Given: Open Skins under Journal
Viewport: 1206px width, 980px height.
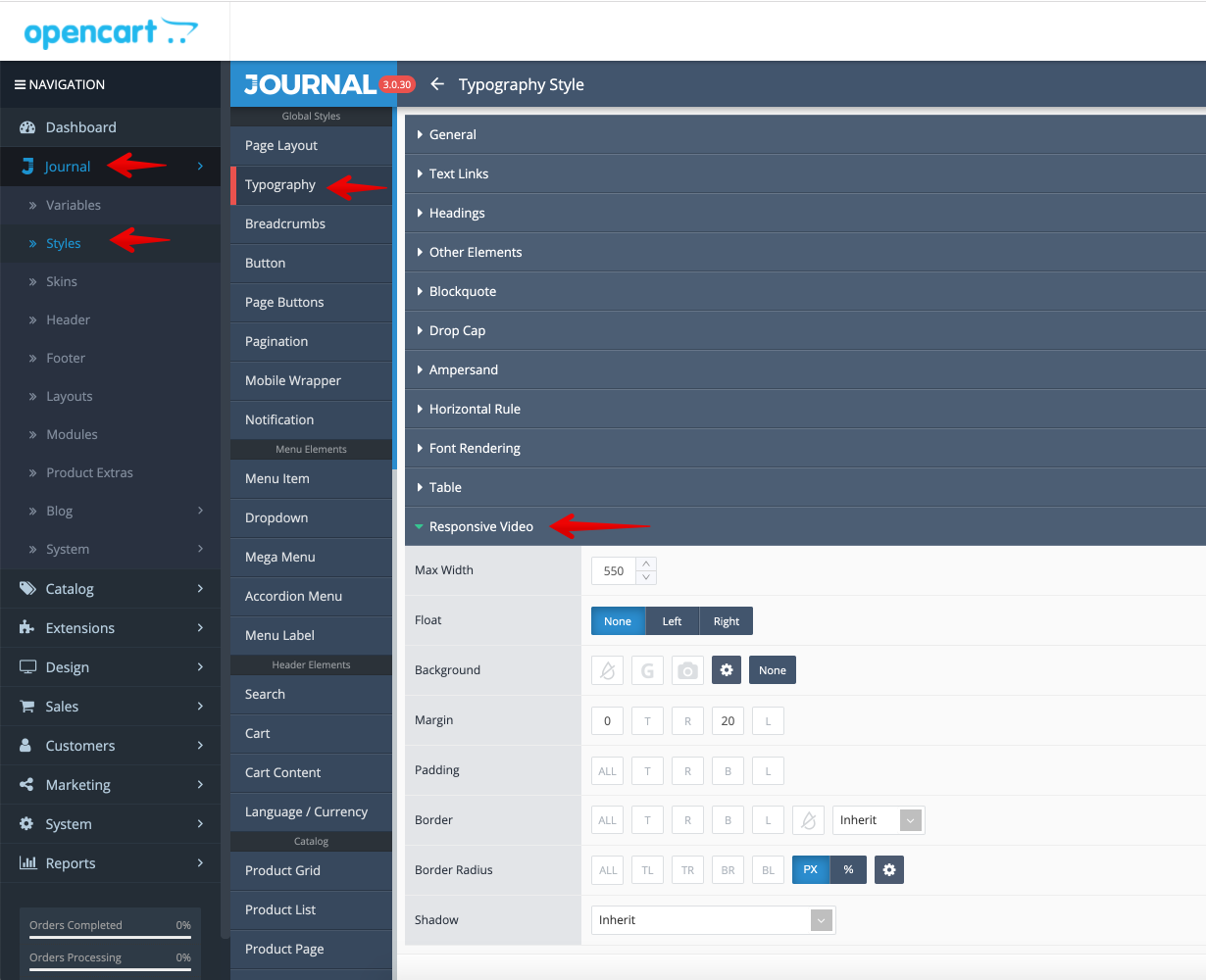Looking at the screenshot, I should click(110, 281).
